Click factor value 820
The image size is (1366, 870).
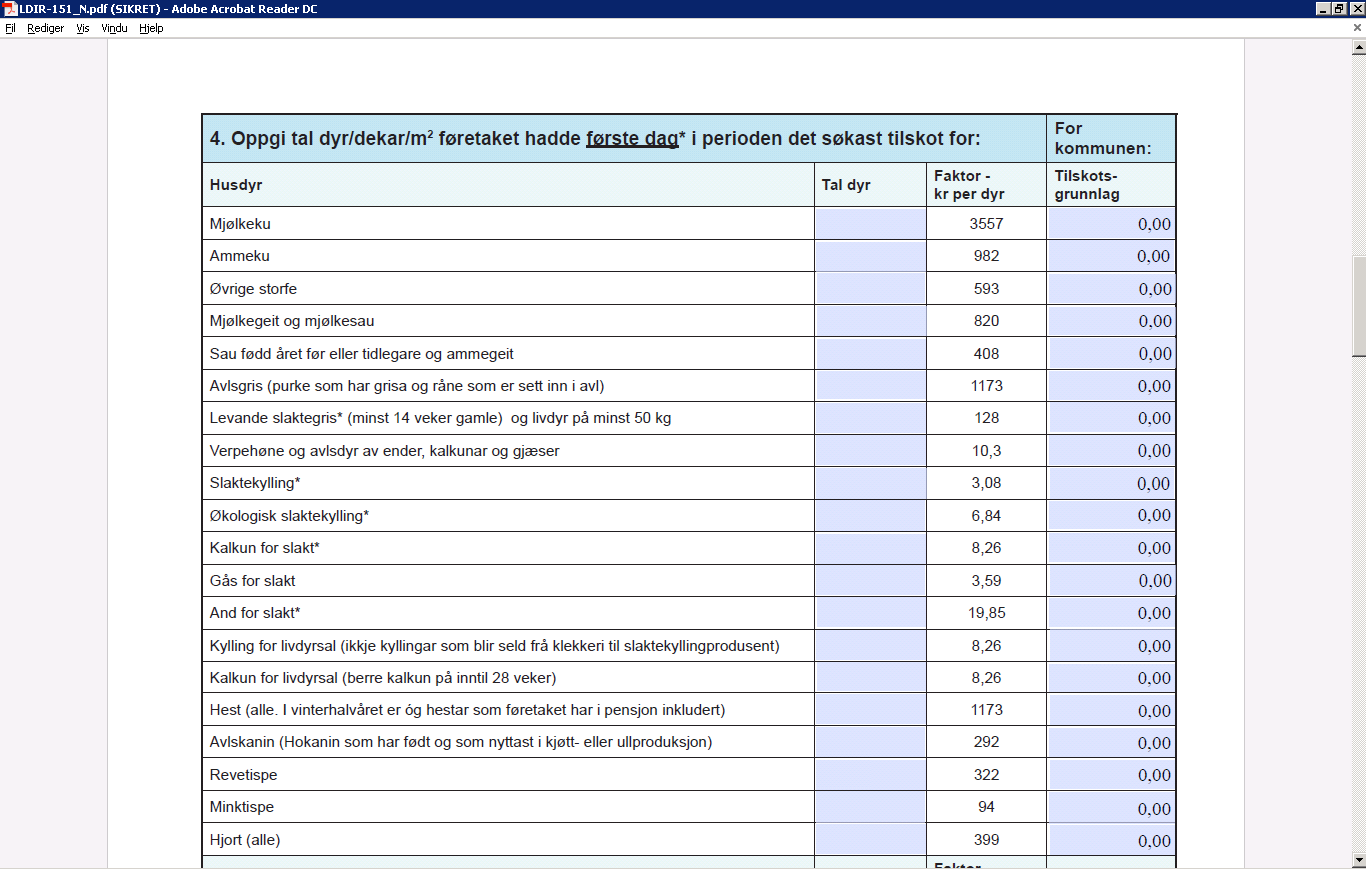986,321
